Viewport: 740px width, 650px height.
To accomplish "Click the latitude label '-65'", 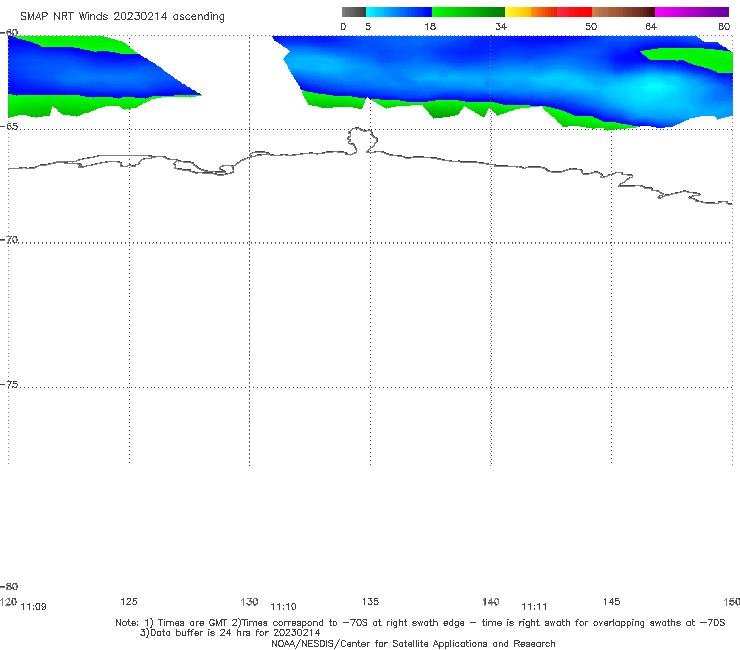I will [x=9, y=127].
